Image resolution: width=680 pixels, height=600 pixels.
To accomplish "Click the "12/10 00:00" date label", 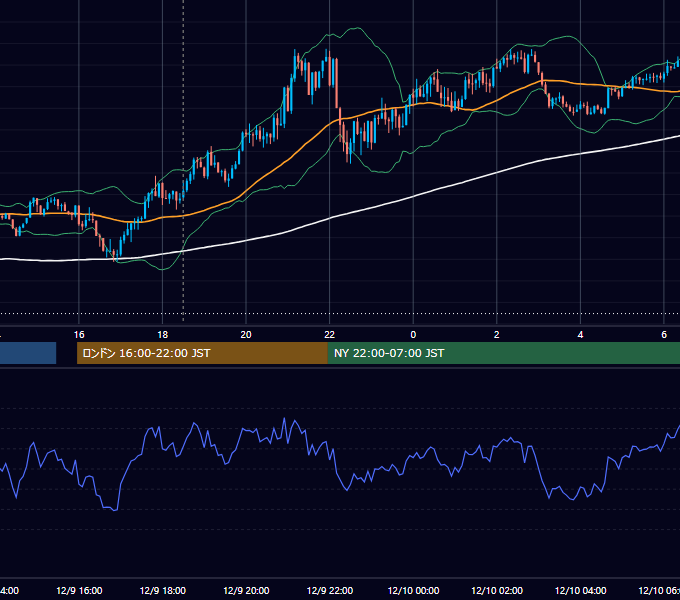I will click(x=413, y=590).
